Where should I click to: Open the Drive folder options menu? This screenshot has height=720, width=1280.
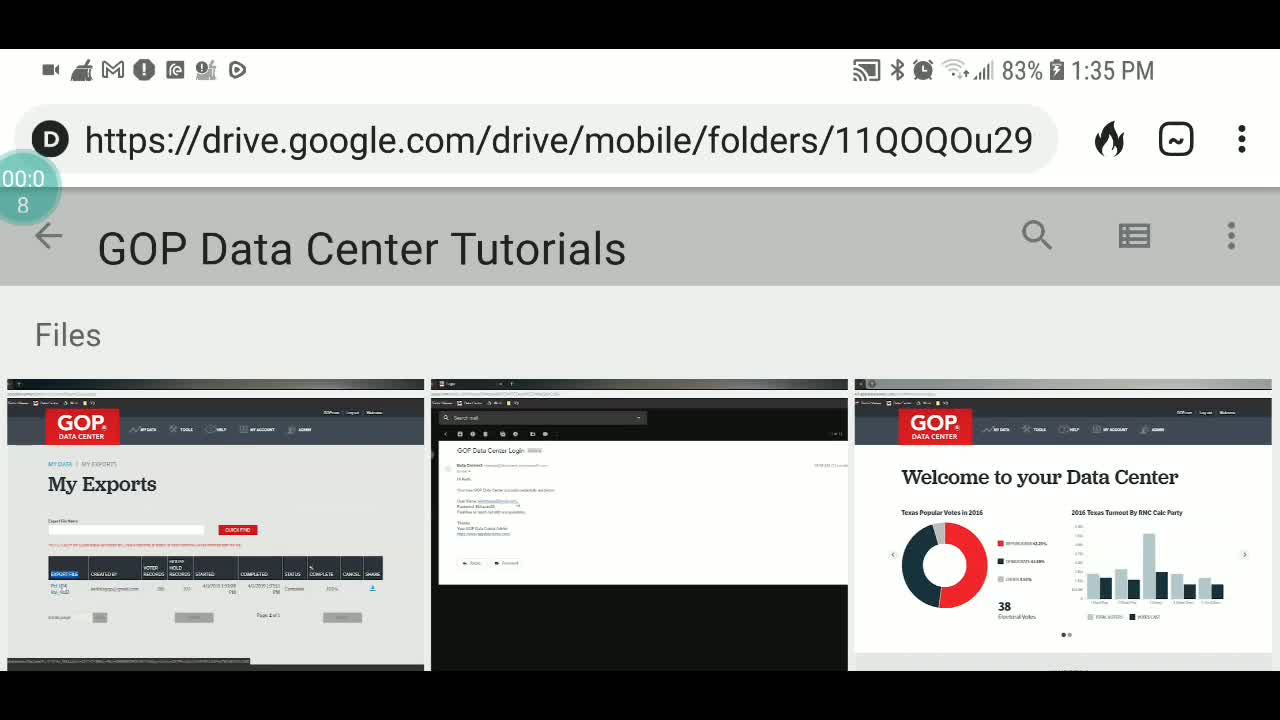coord(1231,236)
